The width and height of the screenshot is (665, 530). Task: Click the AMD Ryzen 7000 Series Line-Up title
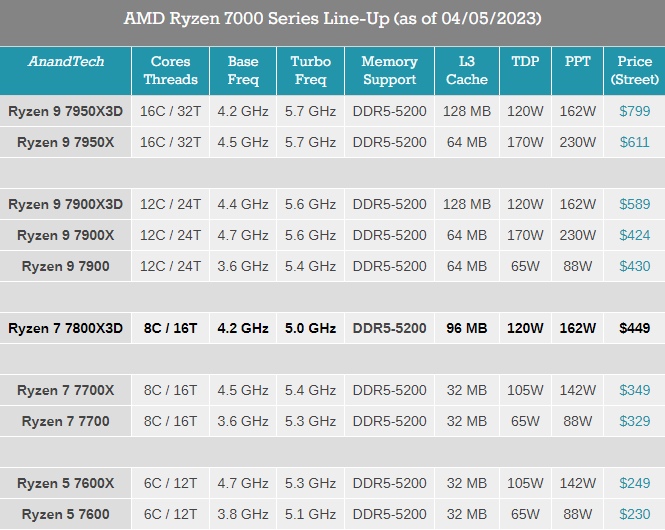click(x=332, y=19)
